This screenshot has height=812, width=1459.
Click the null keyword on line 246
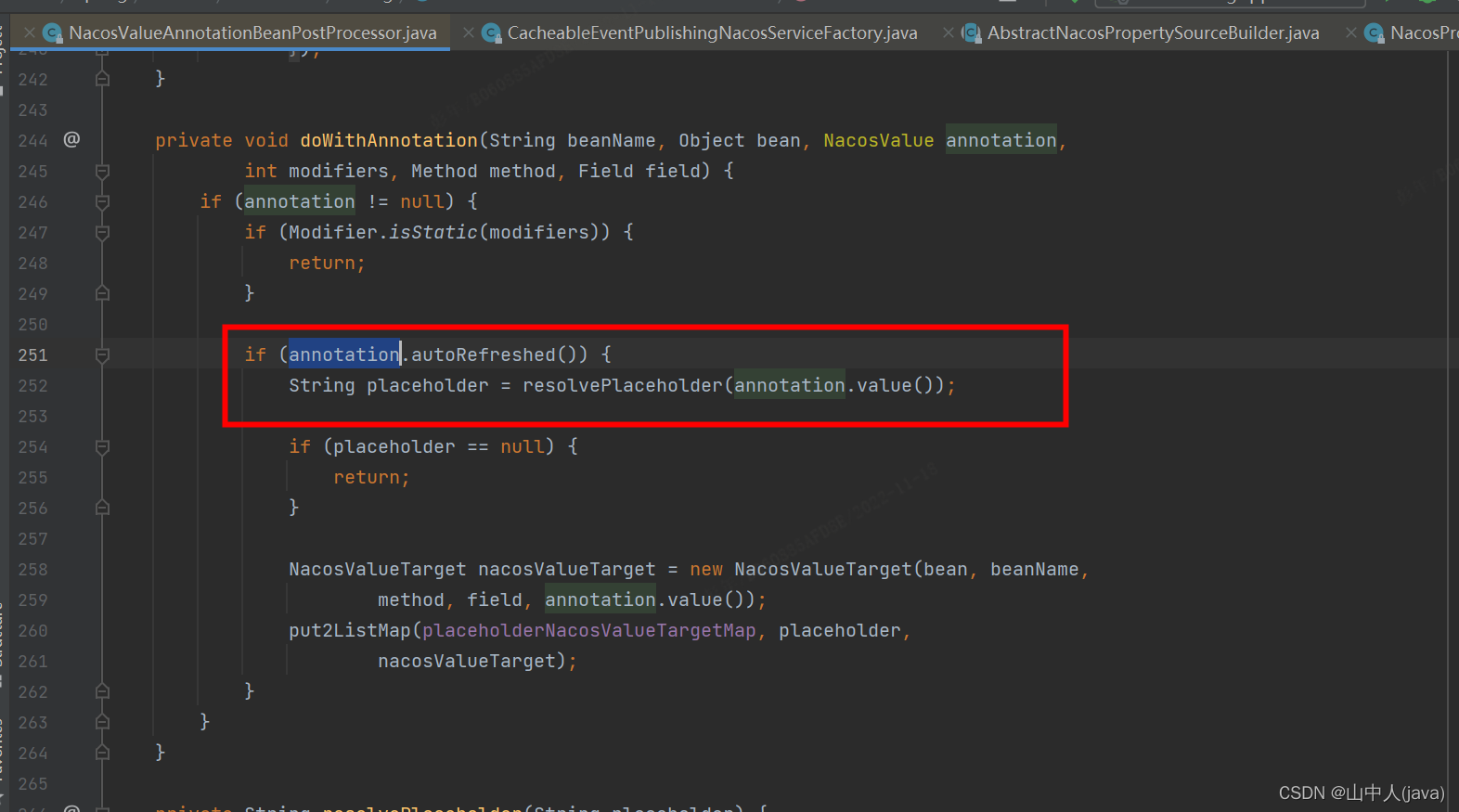(422, 201)
